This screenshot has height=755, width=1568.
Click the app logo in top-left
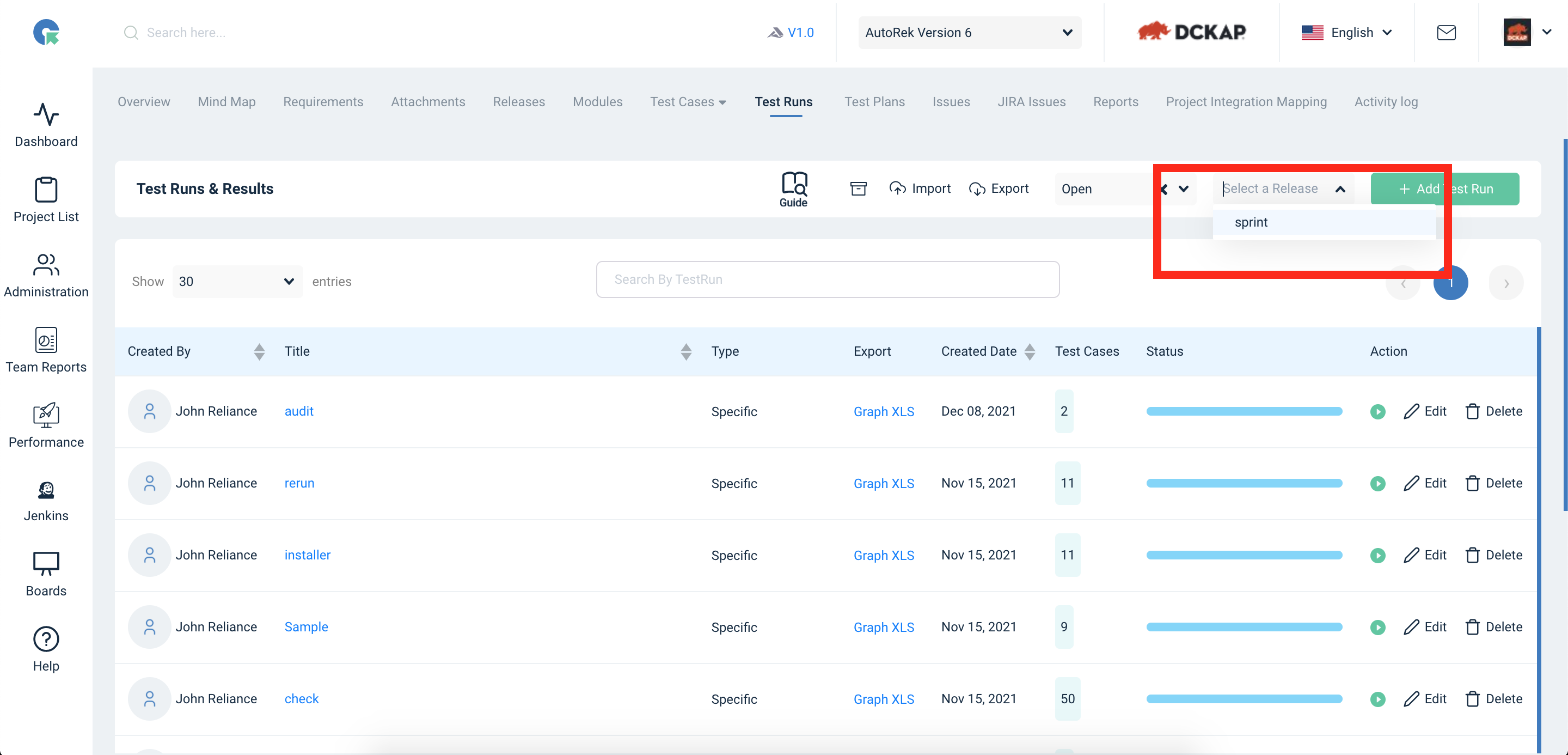tap(46, 32)
